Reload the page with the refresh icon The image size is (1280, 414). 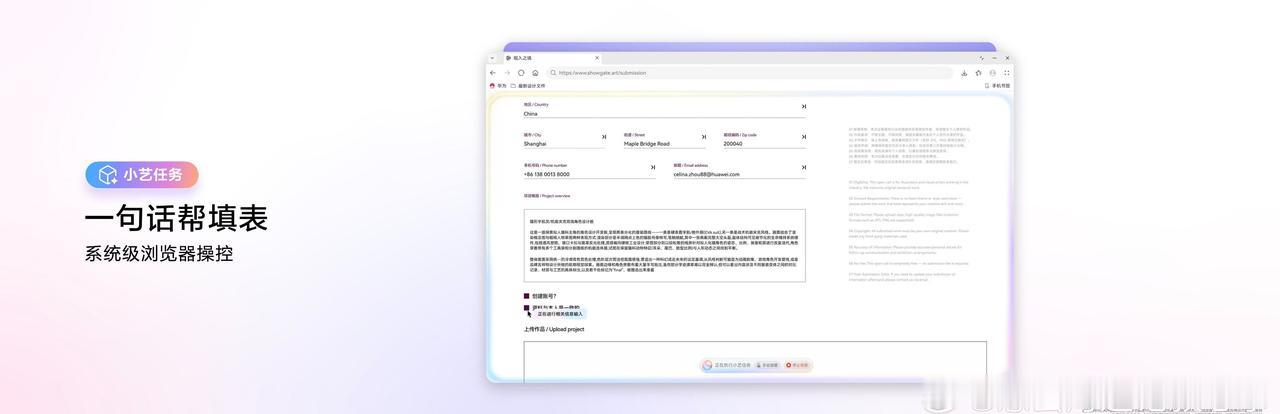[521, 72]
